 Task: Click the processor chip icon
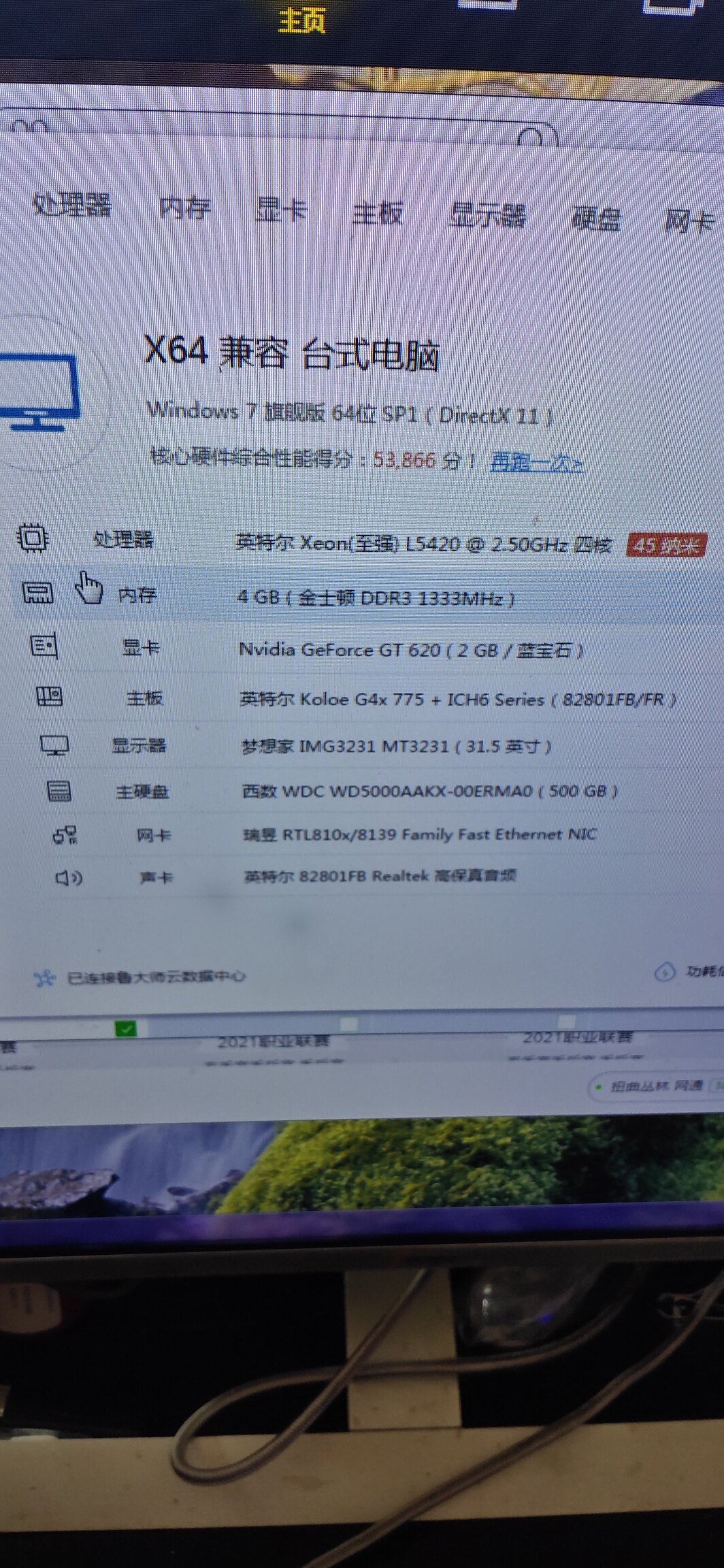click(x=32, y=538)
